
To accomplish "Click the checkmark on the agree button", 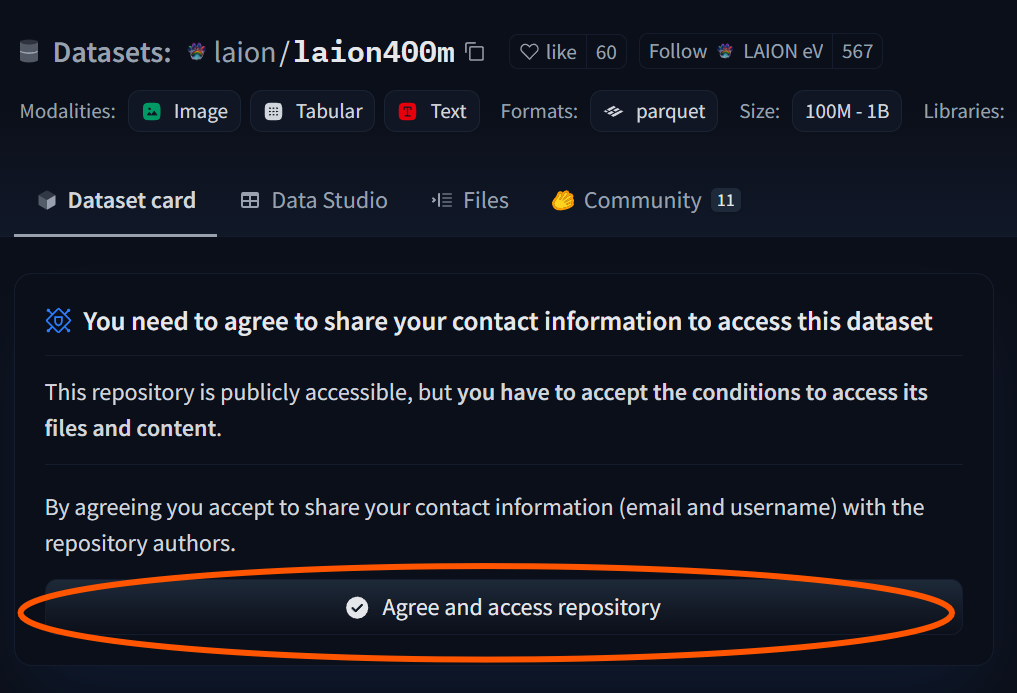I will coord(357,607).
